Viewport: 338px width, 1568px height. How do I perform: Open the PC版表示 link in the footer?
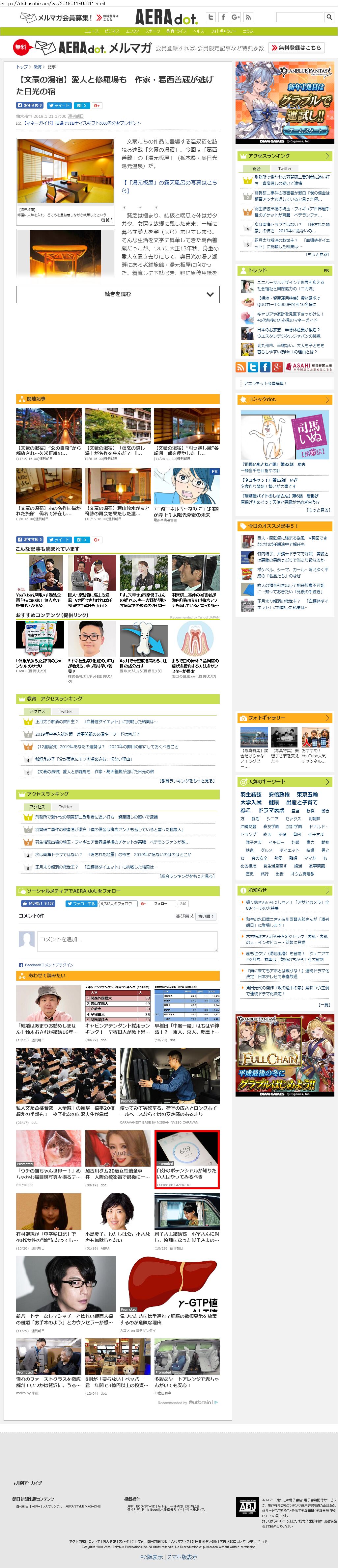point(152,1557)
